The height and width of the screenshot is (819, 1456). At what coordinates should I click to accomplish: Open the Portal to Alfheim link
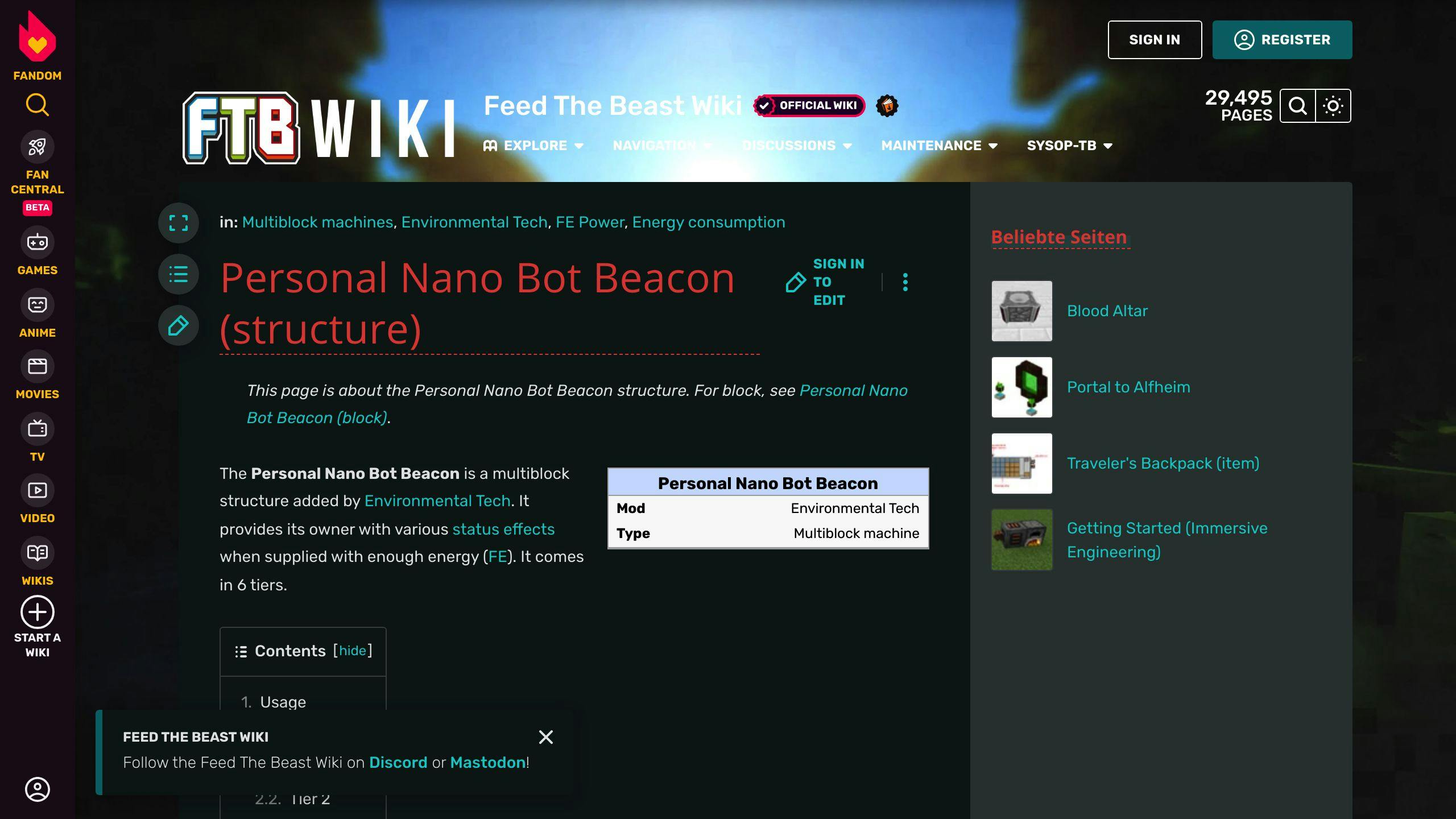(x=1128, y=387)
